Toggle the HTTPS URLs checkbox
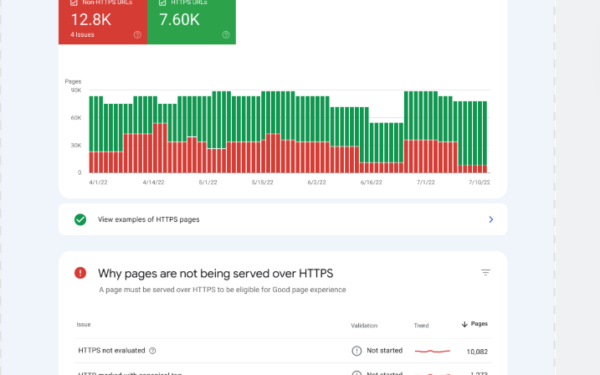The image size is (600, 375). (162, 3)
